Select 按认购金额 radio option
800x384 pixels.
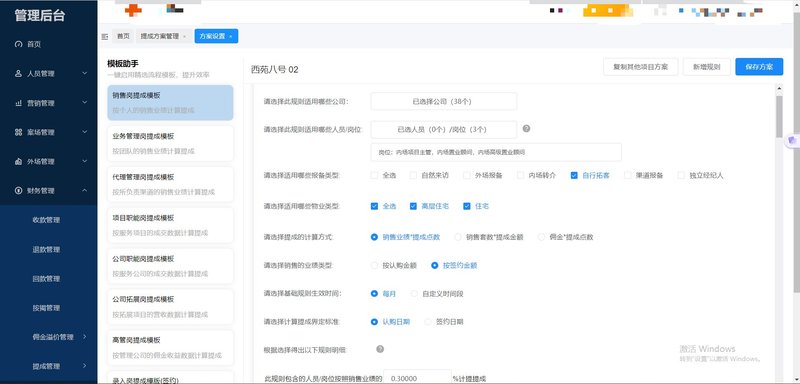374,265
